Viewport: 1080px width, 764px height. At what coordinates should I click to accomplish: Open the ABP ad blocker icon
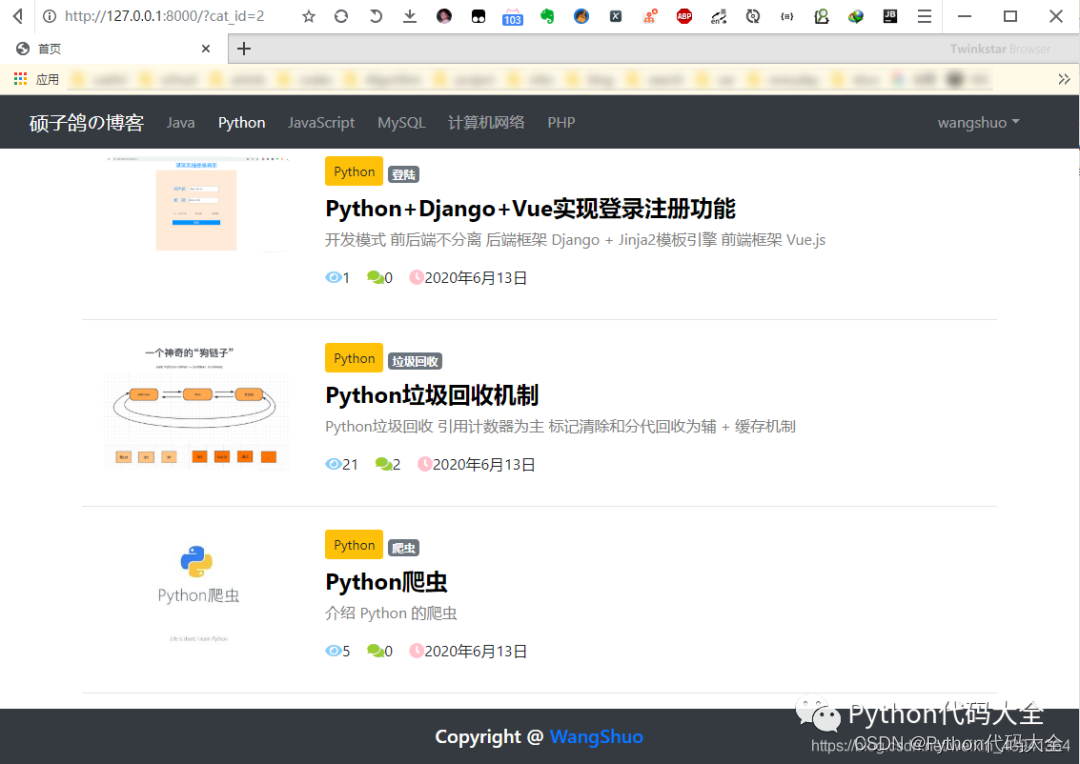[x=684, y=16]
